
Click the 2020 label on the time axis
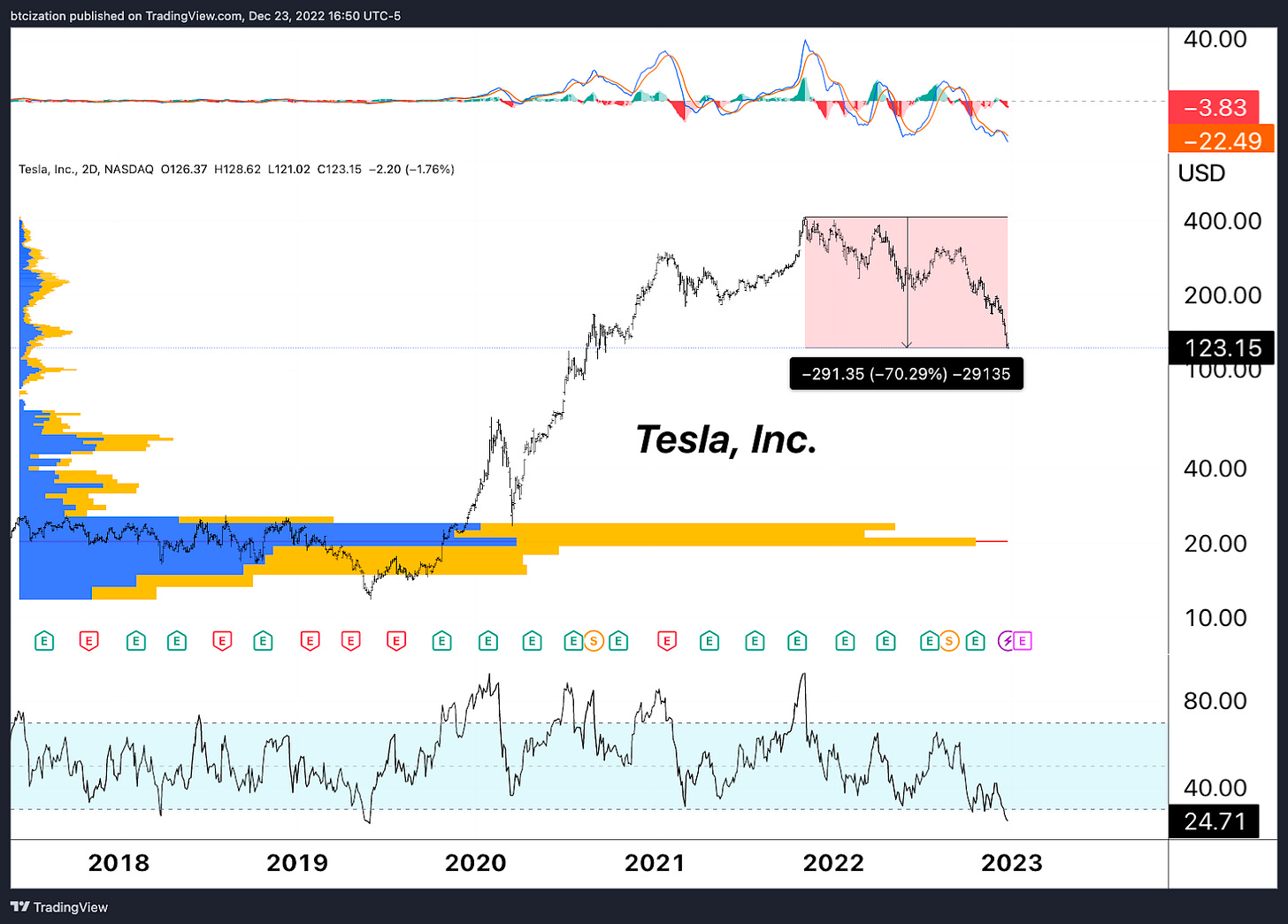(476, 863)
